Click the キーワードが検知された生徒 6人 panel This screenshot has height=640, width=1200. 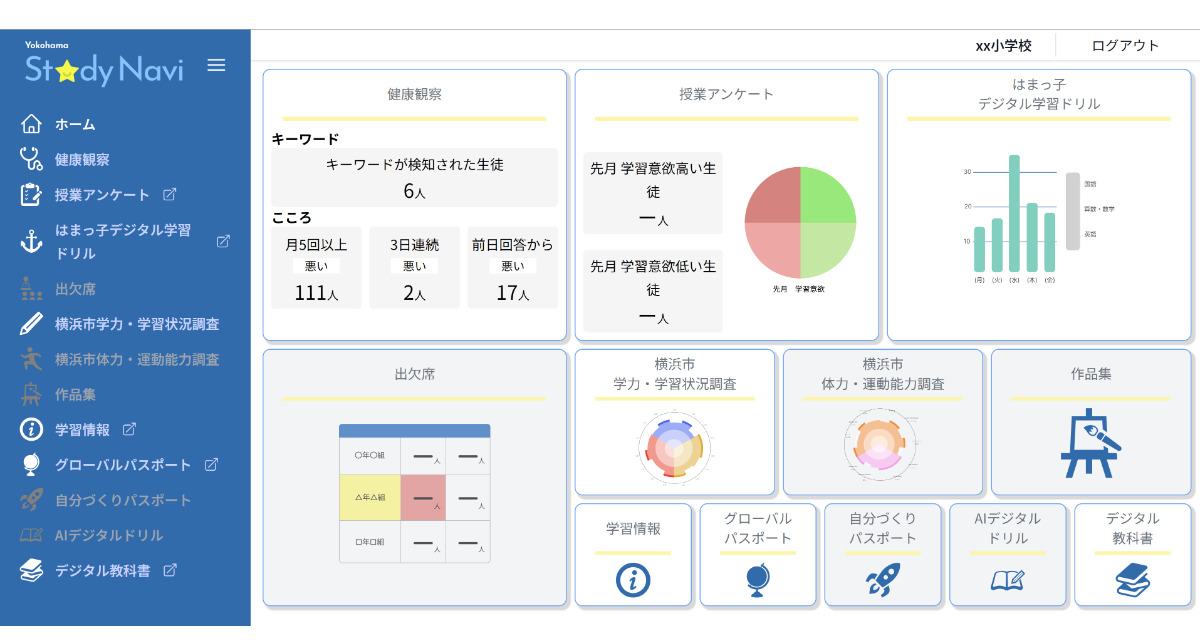click(414, 178)
